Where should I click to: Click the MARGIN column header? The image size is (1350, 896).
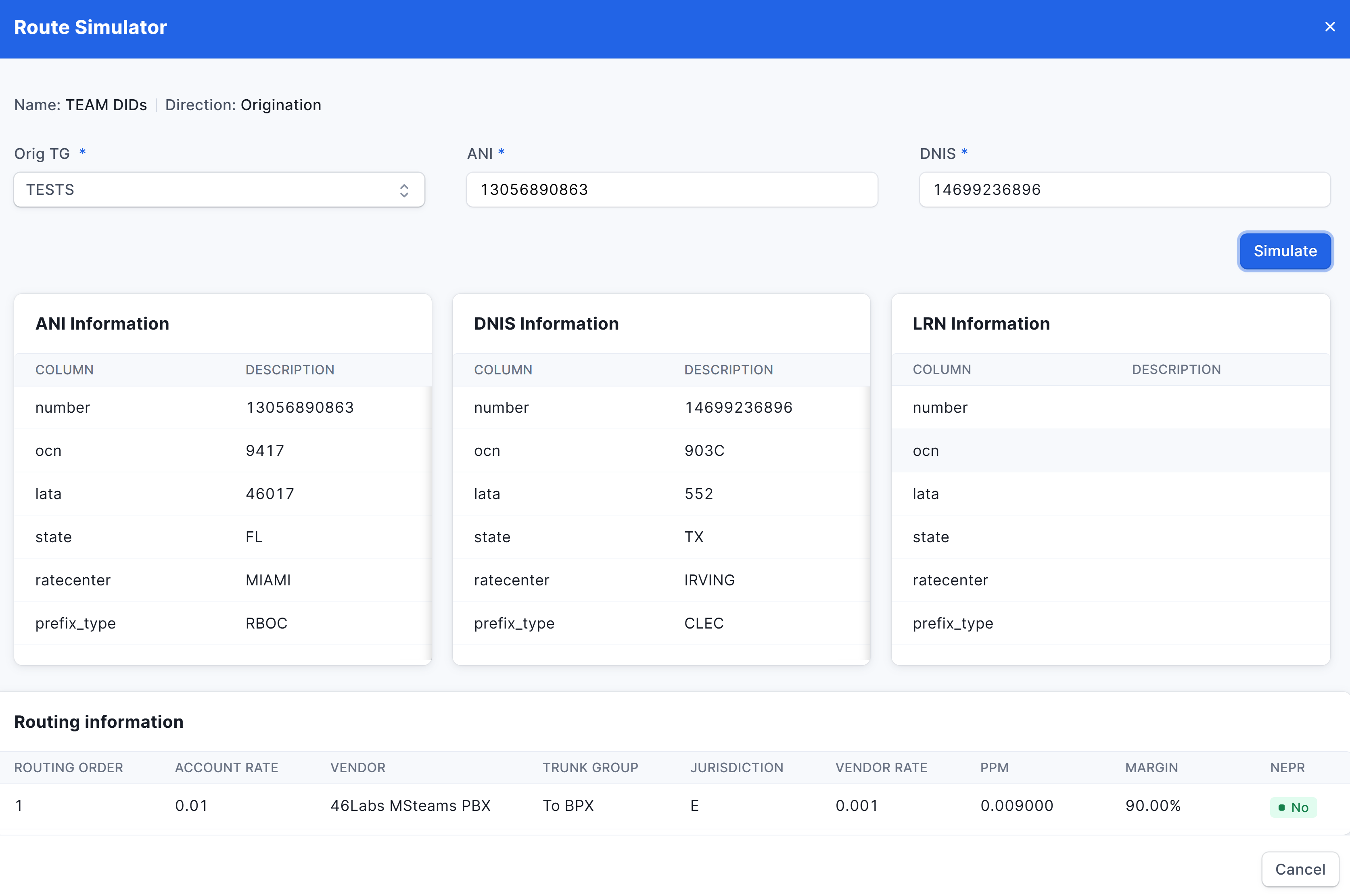pos(1151,767)
